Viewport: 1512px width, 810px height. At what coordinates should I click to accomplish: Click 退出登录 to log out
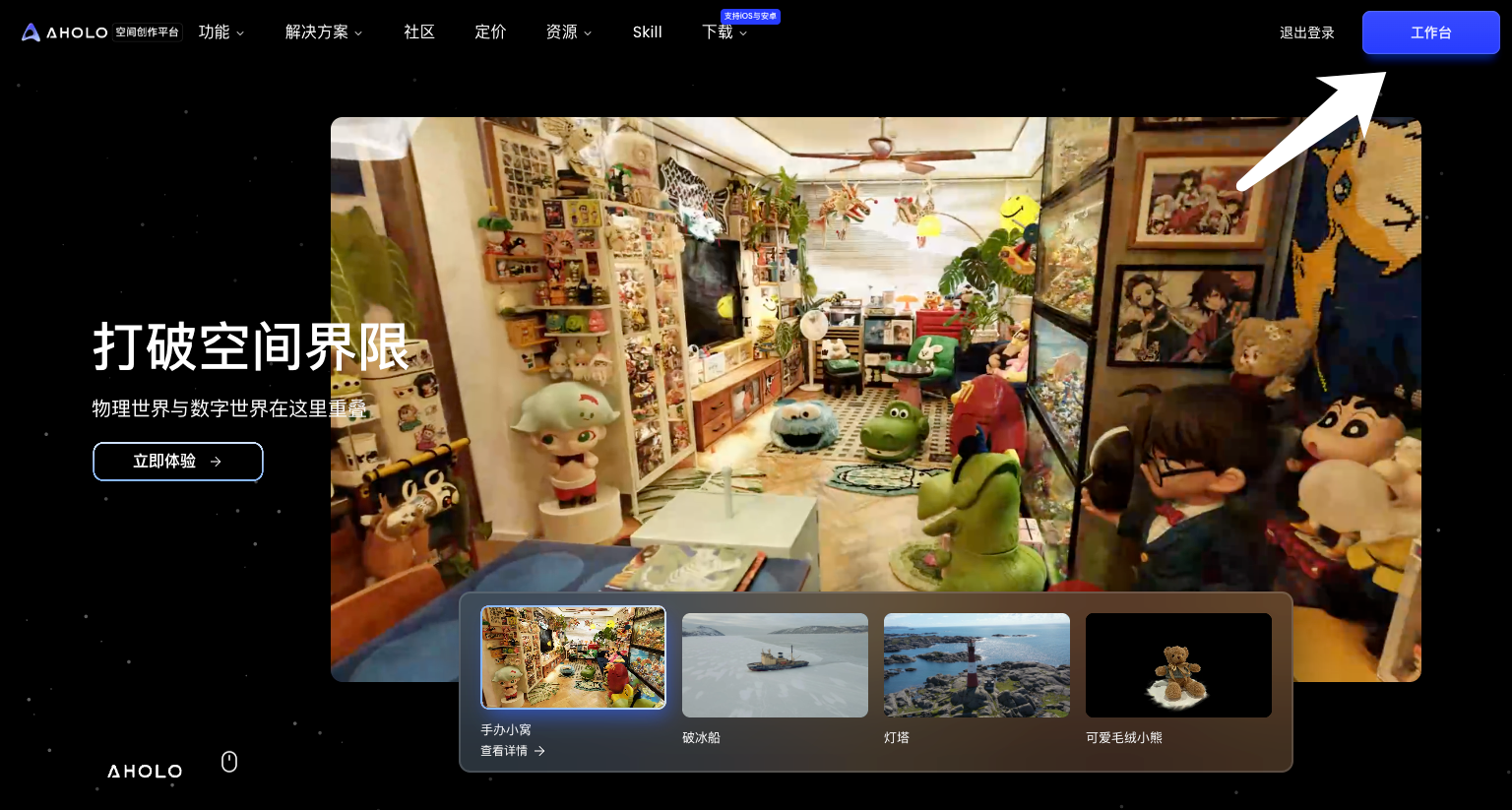coord(1307,32)
